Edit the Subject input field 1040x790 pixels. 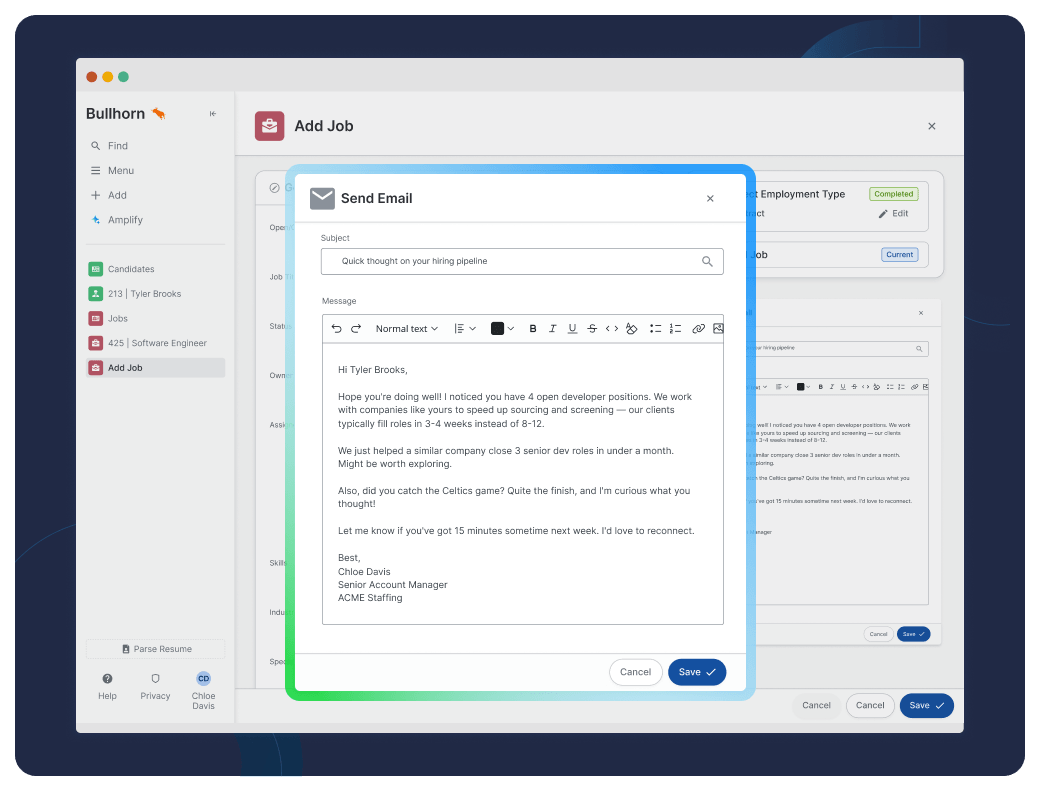pyautogui.click(x=522, y=261)
